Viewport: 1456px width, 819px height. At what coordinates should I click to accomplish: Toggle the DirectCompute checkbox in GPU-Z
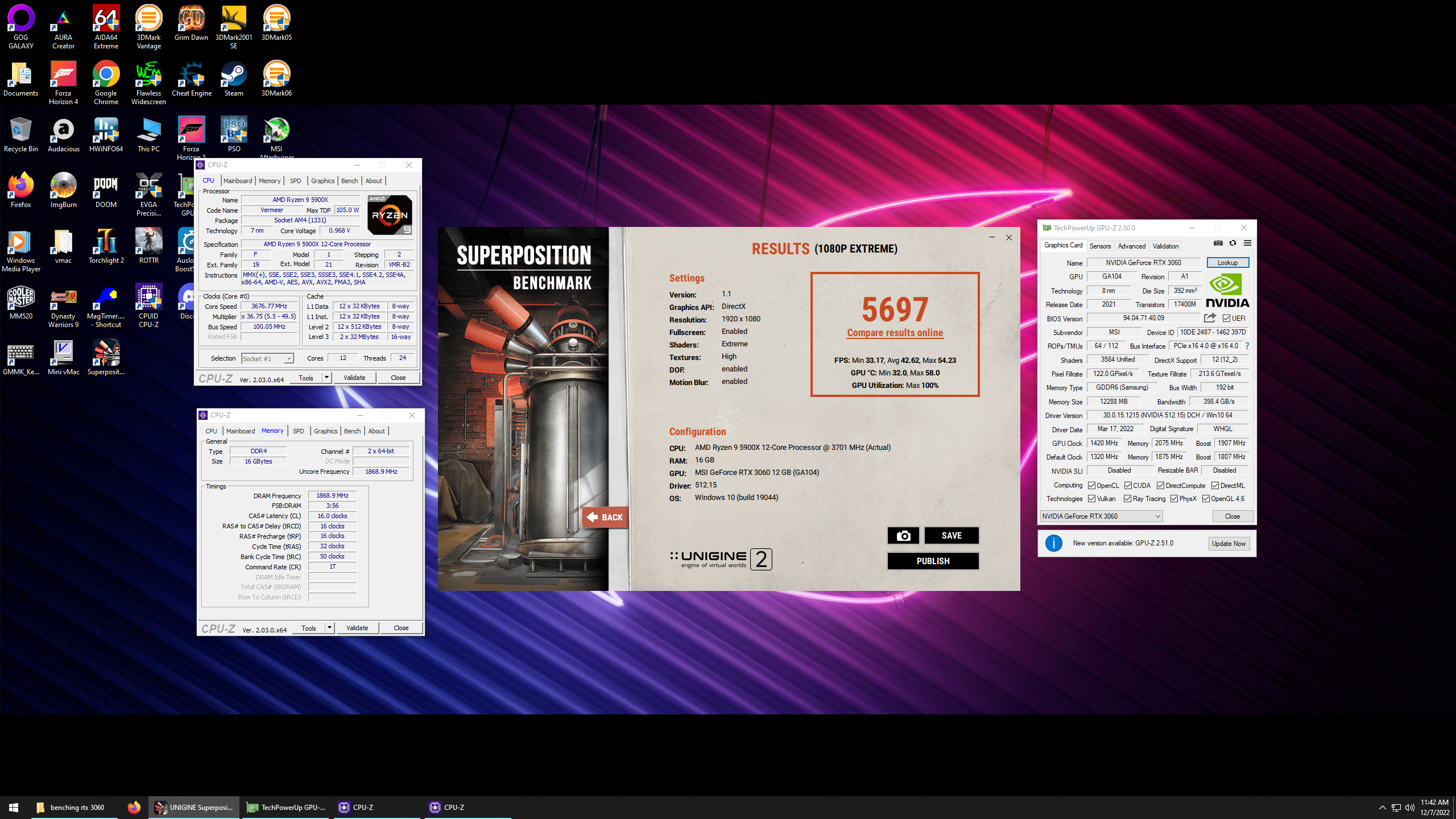tap(1160, 486)
